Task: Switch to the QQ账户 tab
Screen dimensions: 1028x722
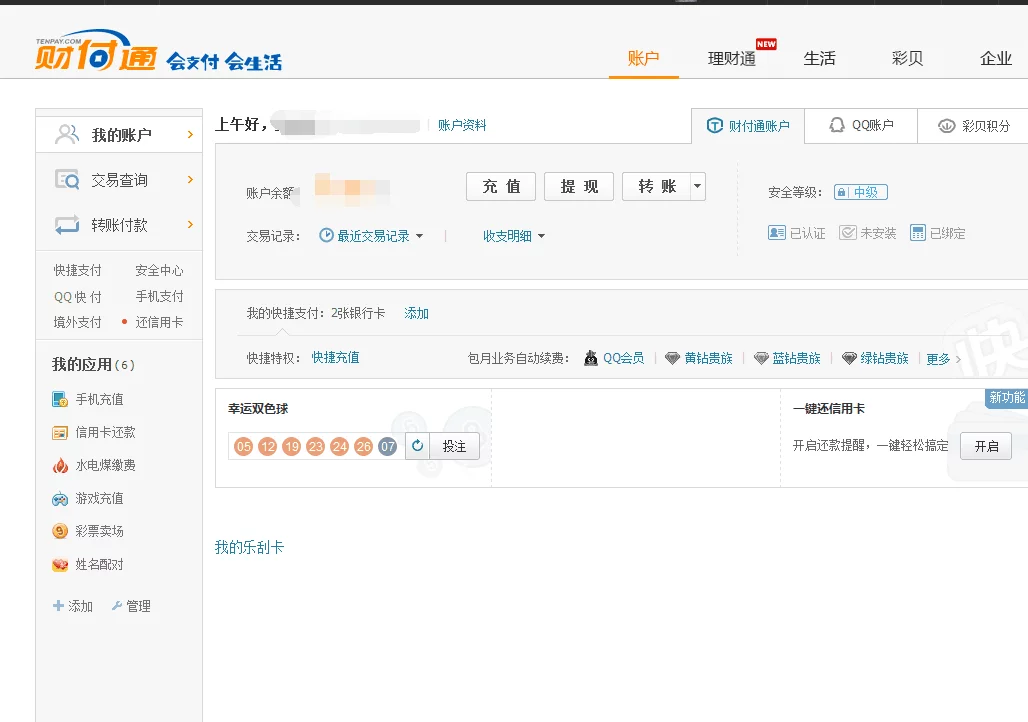Action: tap(860, 125)
